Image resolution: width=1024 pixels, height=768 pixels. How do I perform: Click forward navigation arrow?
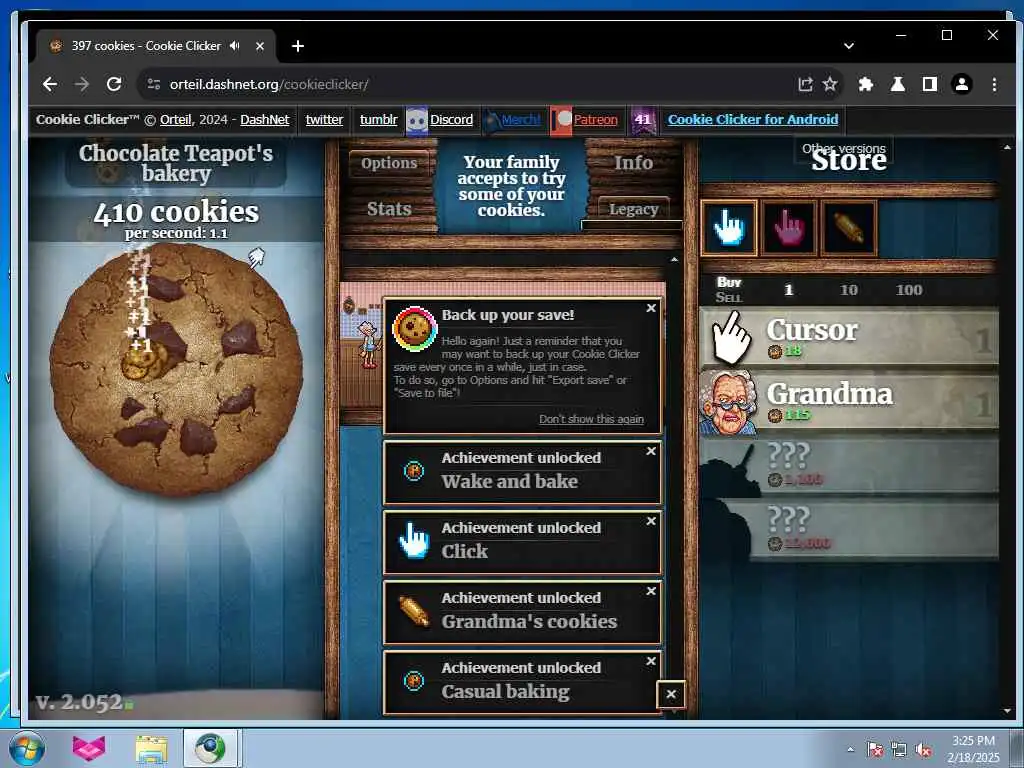[x=82, y=84]
